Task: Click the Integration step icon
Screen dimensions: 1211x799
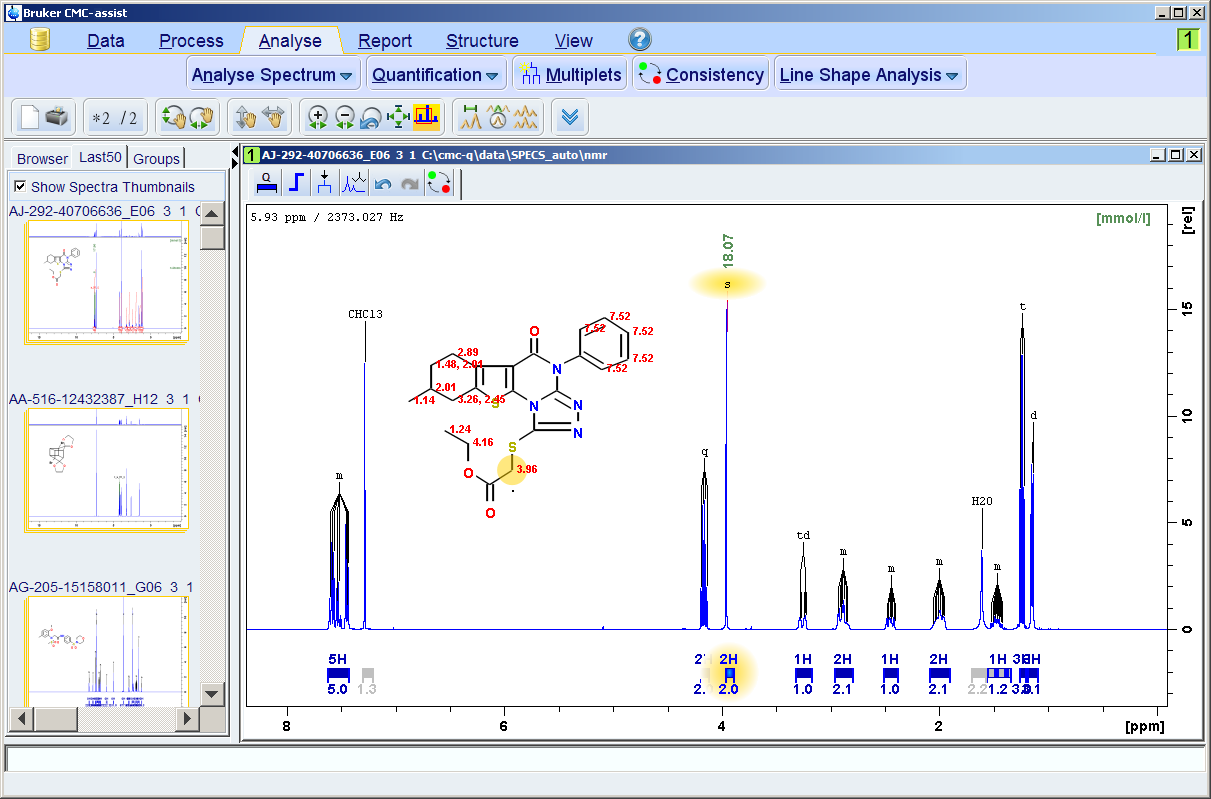Action: (295, 182)
